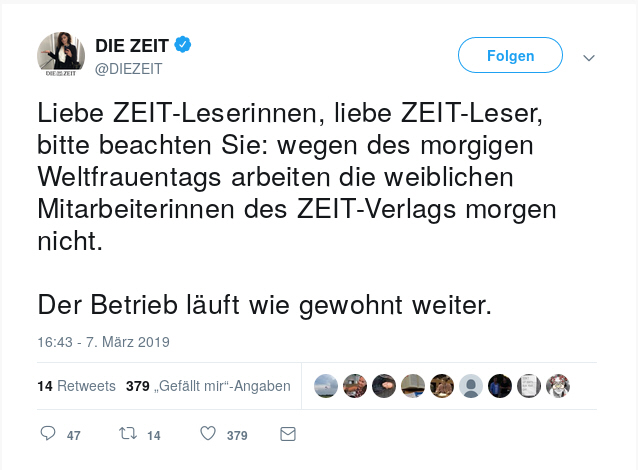Viewport: 638px width, 470px height.
Task: Send tweet via direct message envelope icon
Action: pos(288,434)
